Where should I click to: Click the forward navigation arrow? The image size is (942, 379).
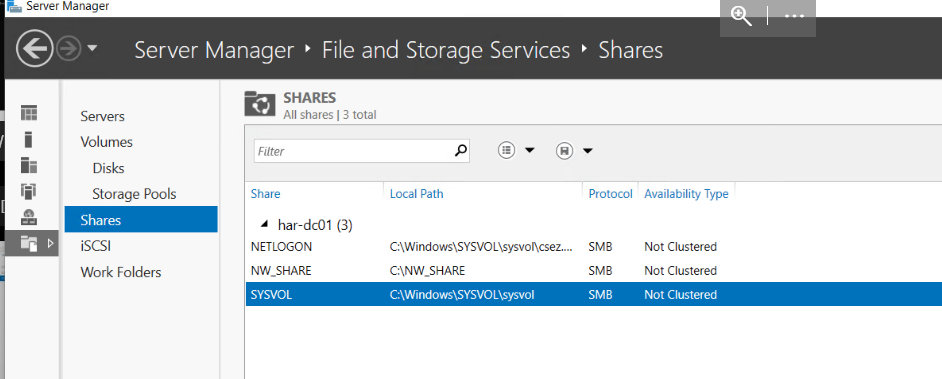pyautogui.click(x=68, y=49)
